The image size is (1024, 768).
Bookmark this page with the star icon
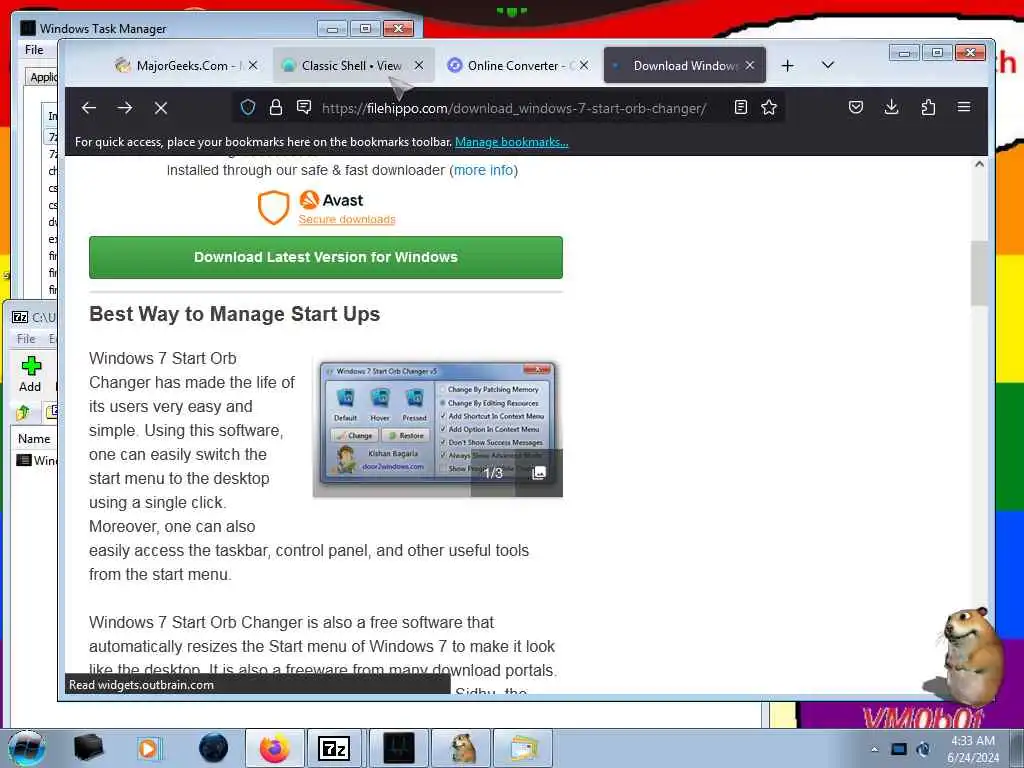click(x=769, y=107)
